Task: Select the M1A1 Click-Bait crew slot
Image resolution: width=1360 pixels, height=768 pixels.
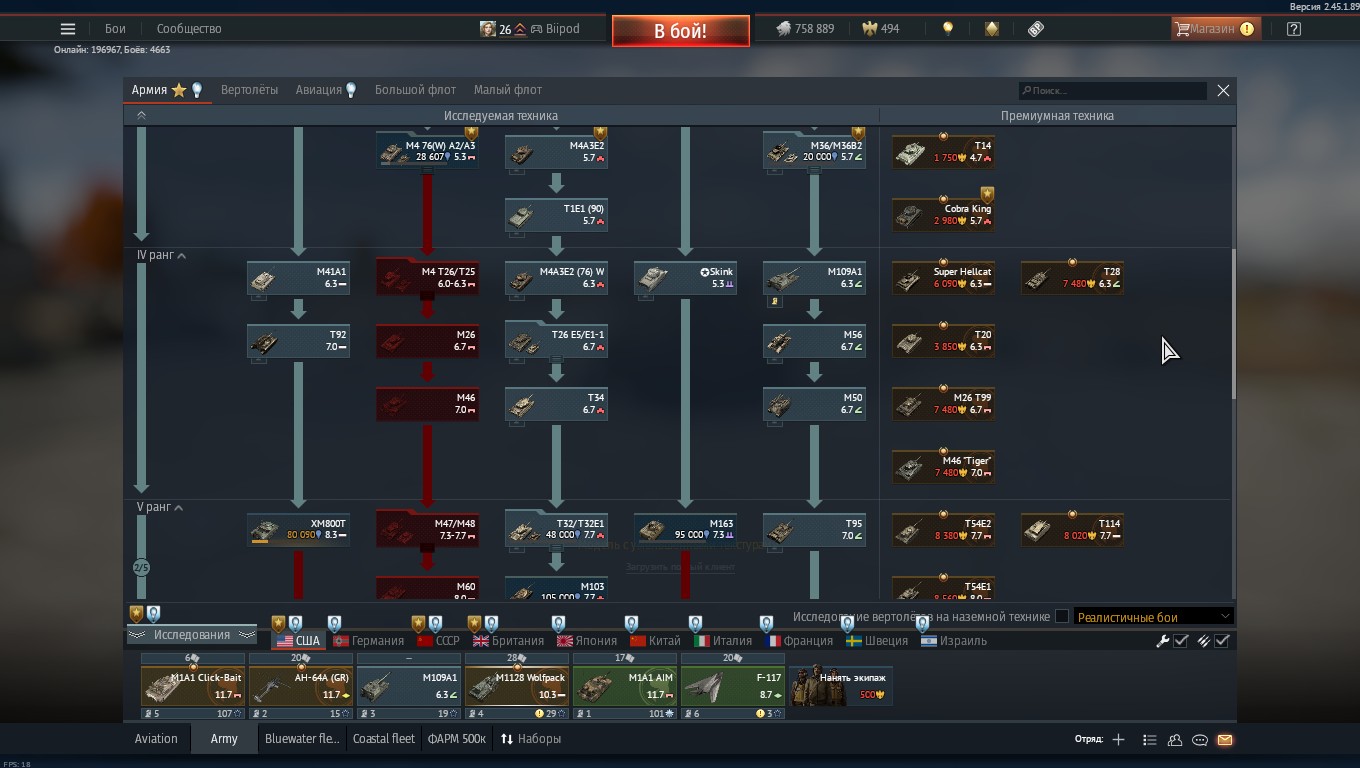Action: tap(193, 685)
